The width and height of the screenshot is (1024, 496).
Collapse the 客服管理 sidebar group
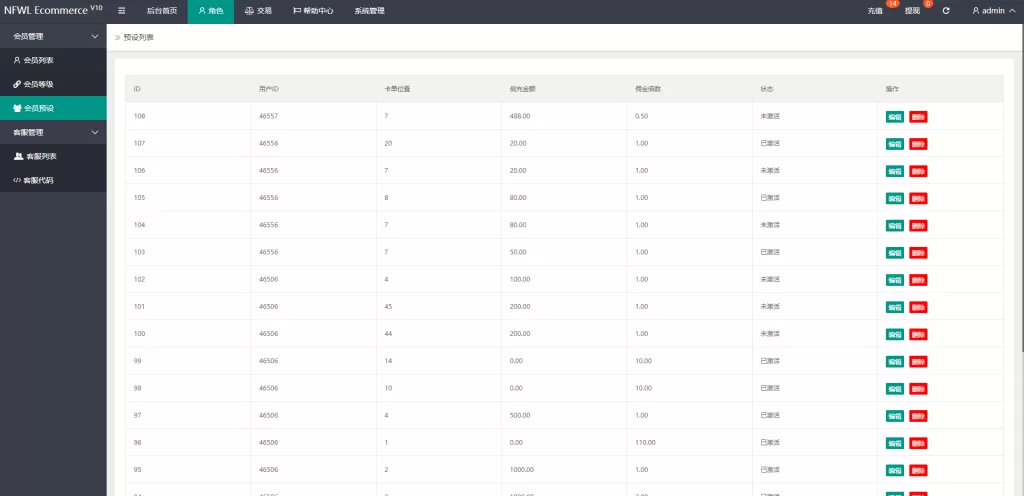pyautogui.click(x=95, y=132)
